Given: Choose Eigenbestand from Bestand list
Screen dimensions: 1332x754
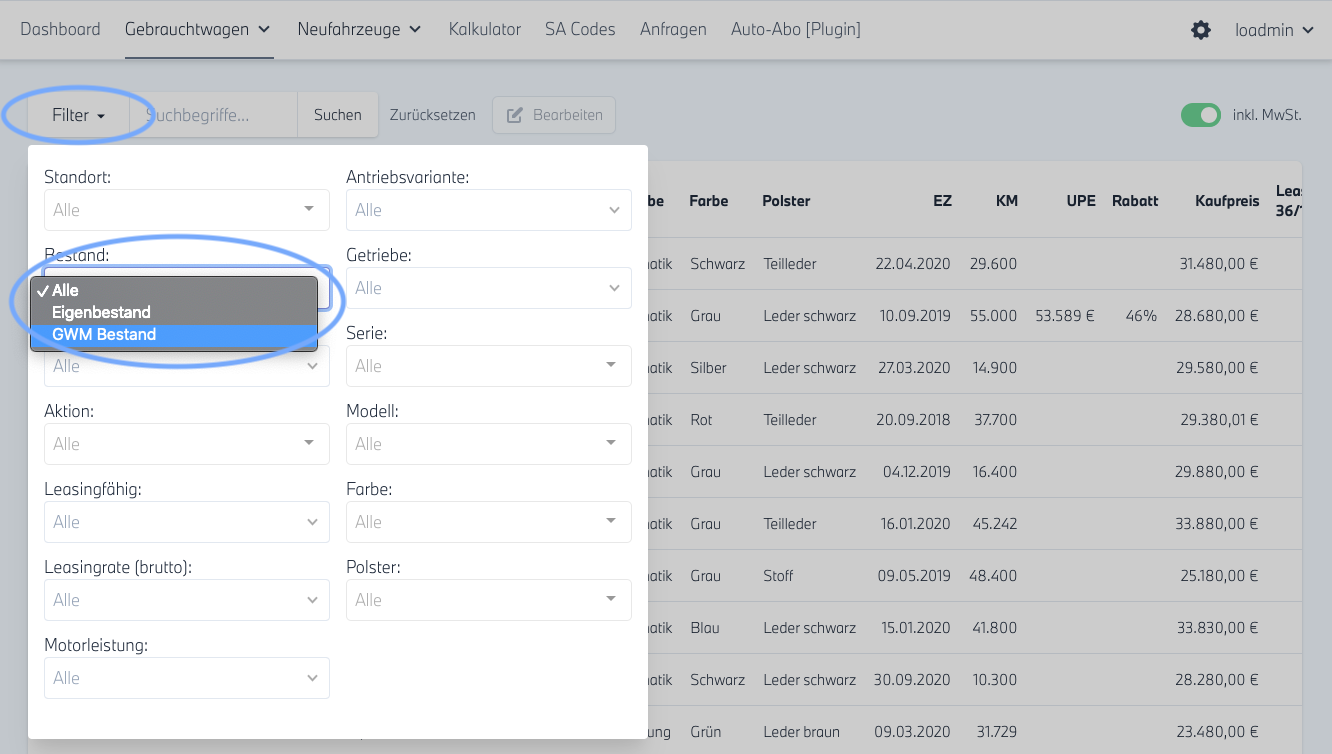Looking at the screenshot, I should (x=101, y=312).
